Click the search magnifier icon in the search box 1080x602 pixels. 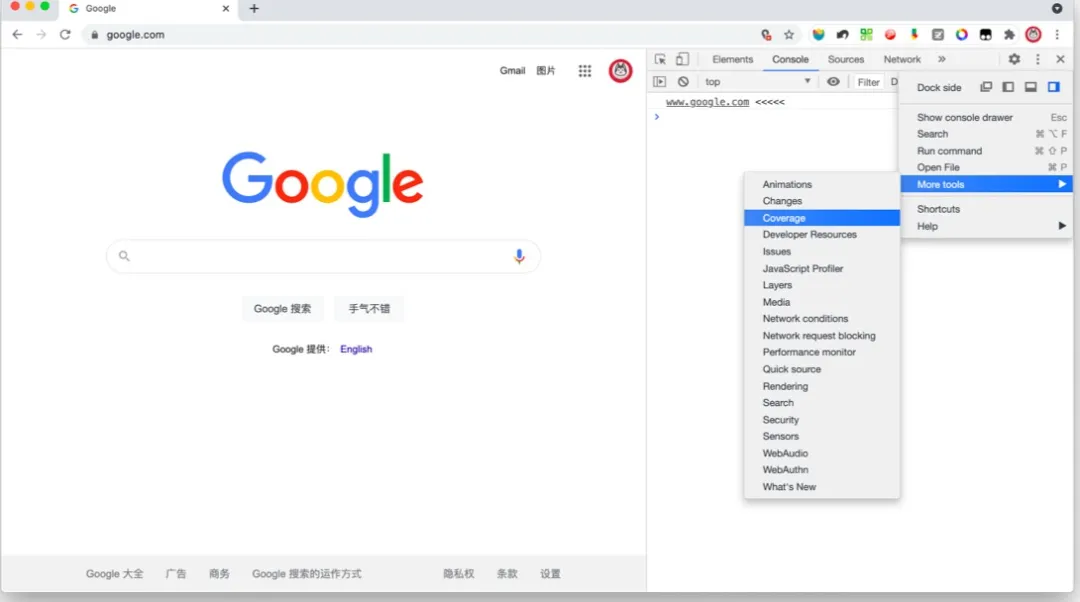(124, 256)
